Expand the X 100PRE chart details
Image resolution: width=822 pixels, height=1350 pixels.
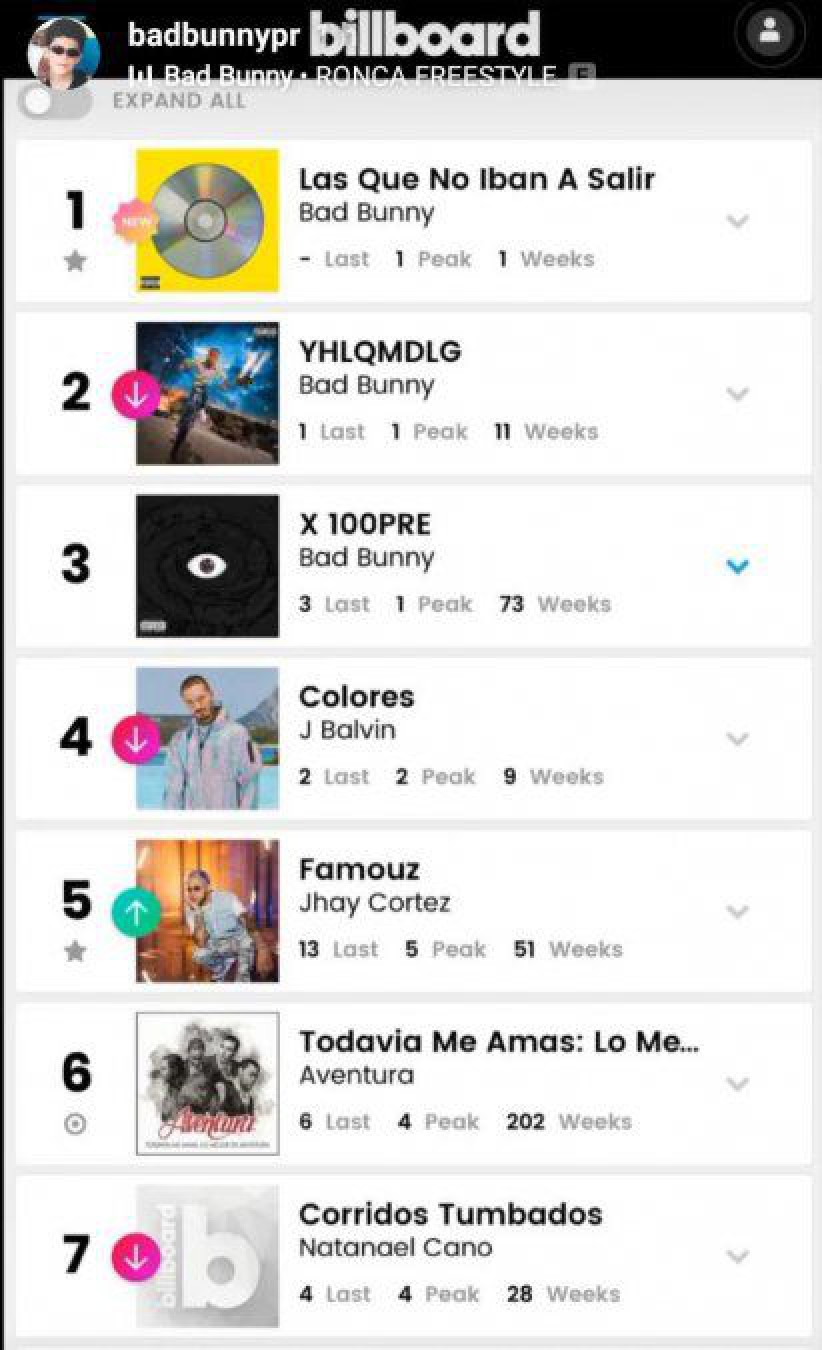coord(737,567)
